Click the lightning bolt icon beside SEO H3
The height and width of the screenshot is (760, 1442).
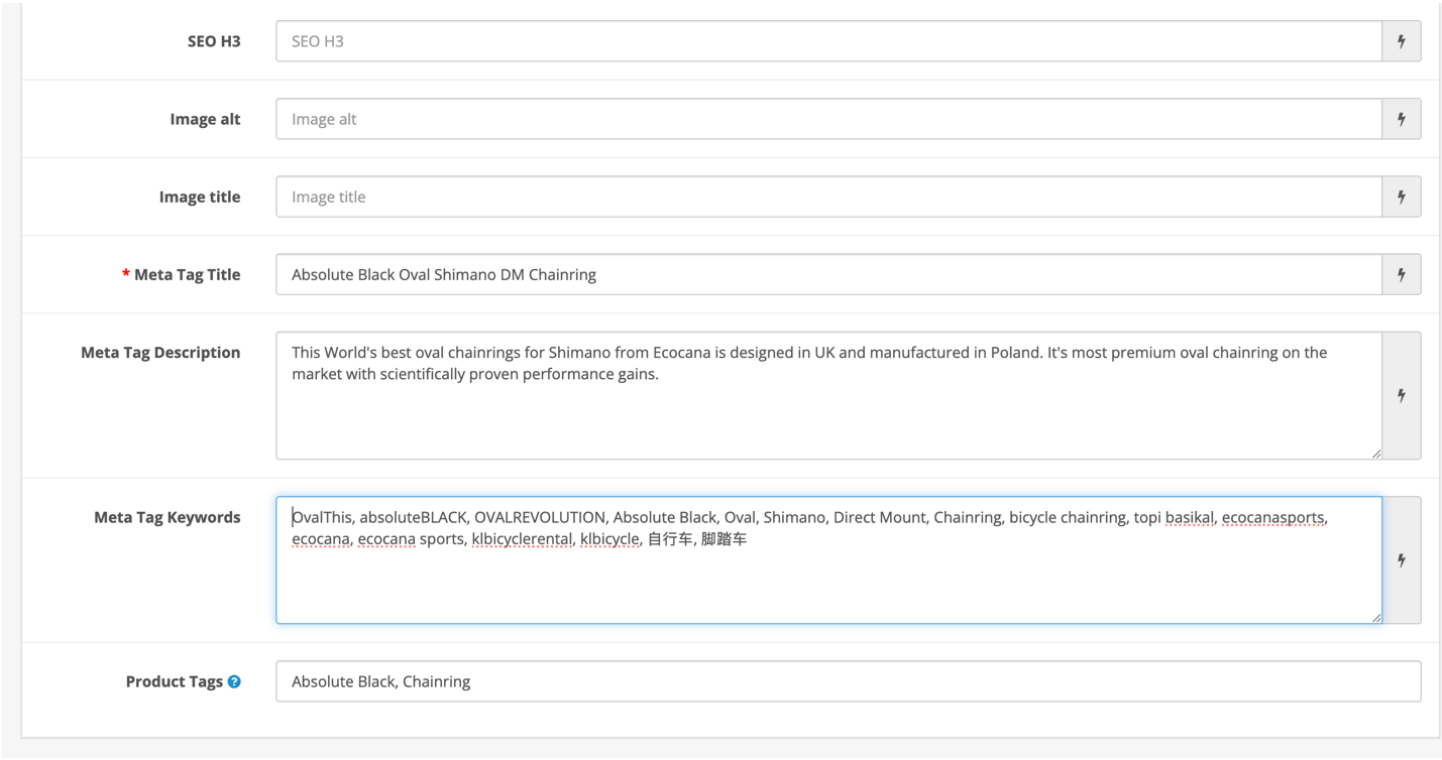coord(1401,42)
